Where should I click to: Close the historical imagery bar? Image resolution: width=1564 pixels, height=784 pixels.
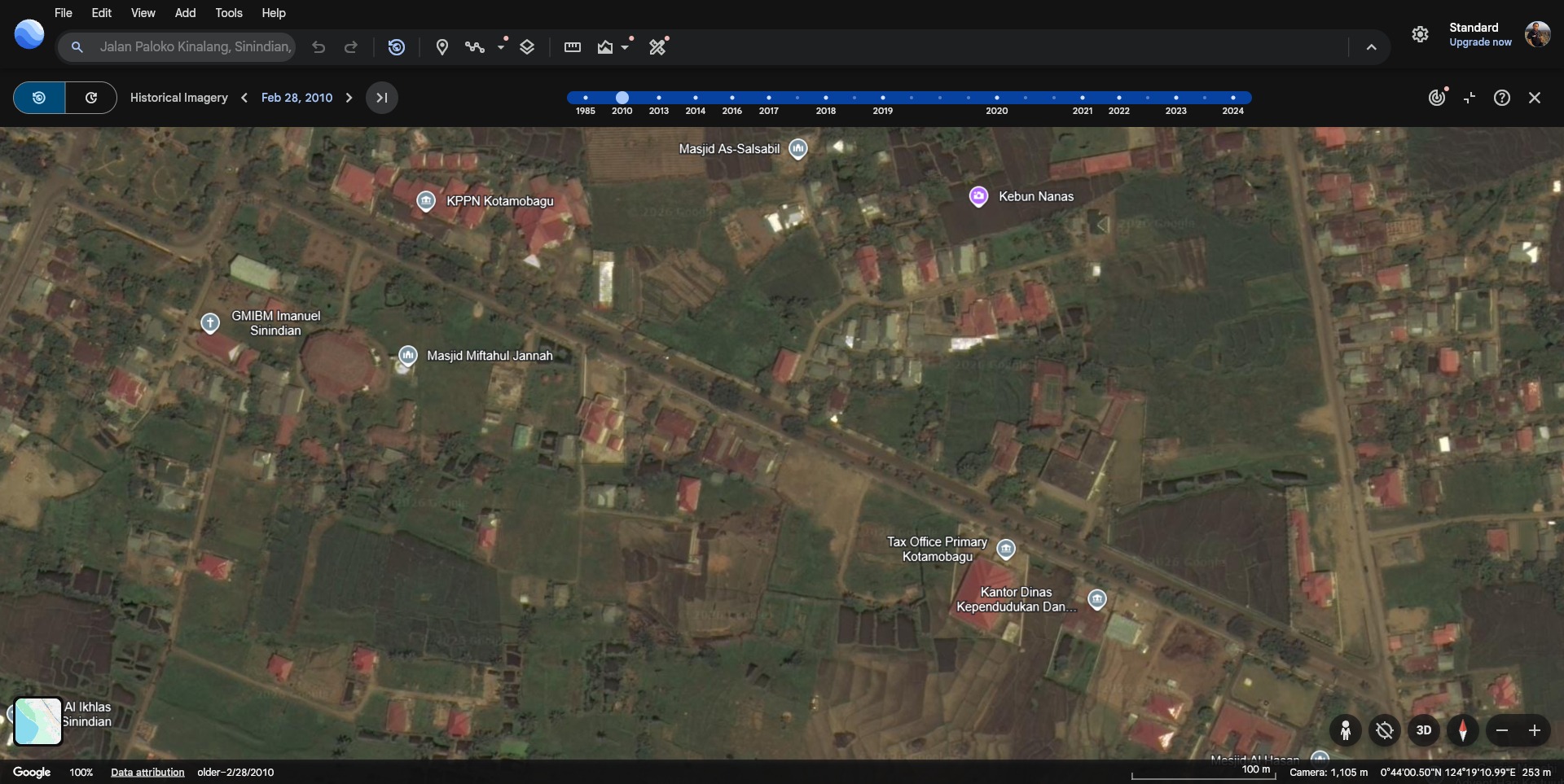[1535, 98]
